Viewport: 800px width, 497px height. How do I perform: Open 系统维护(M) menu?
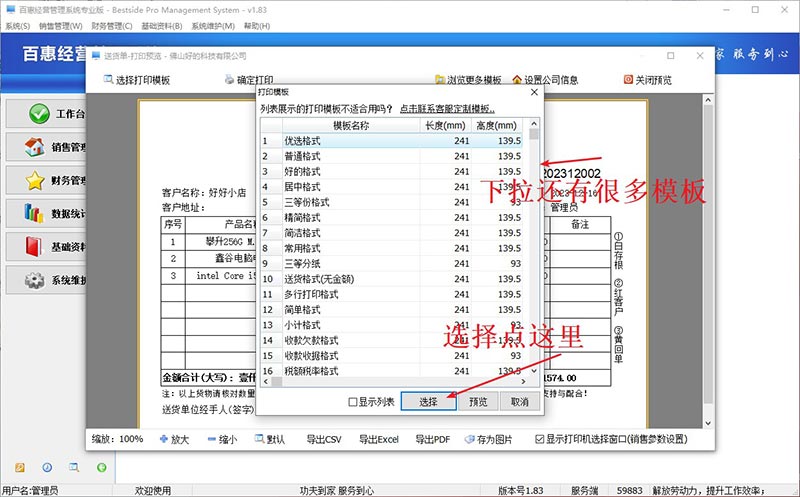click(213, 26)
